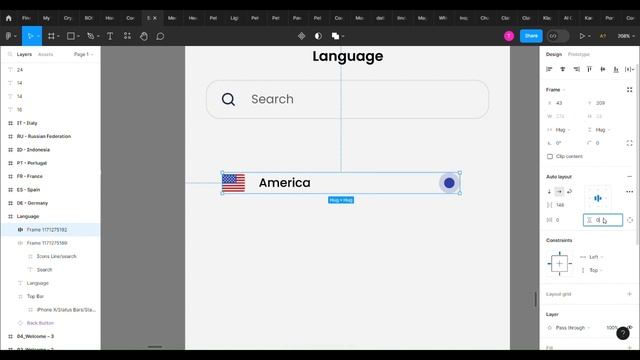Click Align vertical centers icon
The height and width of the screenshot is (360, 640).
(x=602, y=69)
